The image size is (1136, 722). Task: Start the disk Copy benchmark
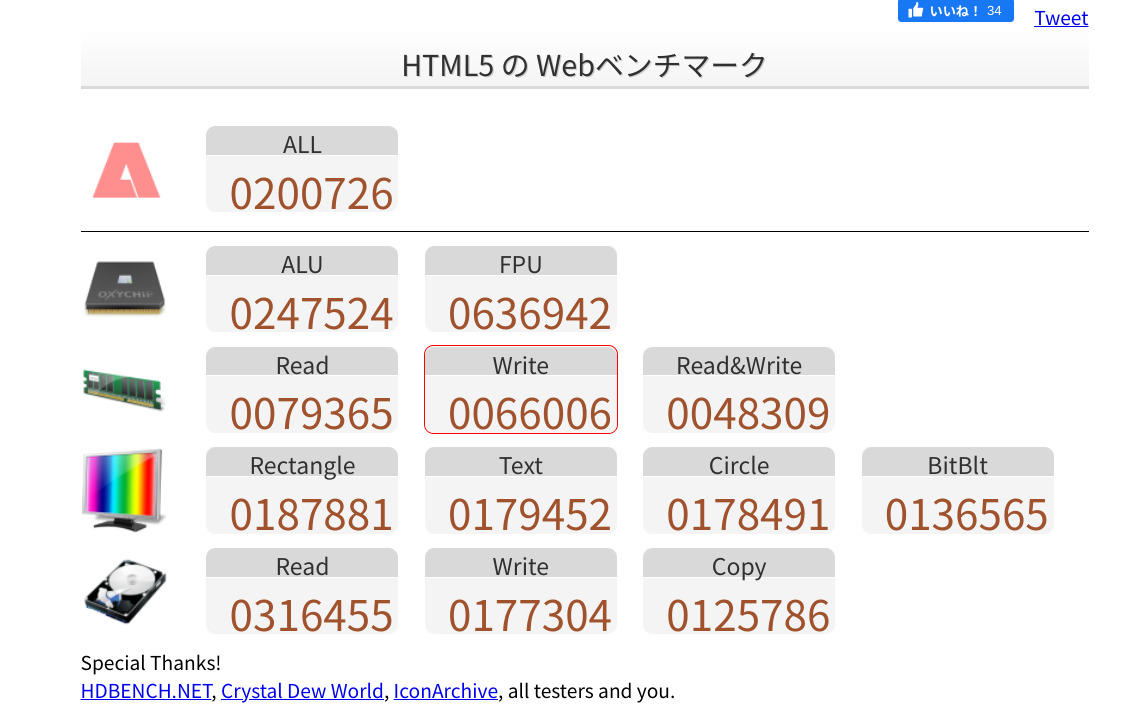(x=739, y=592)
